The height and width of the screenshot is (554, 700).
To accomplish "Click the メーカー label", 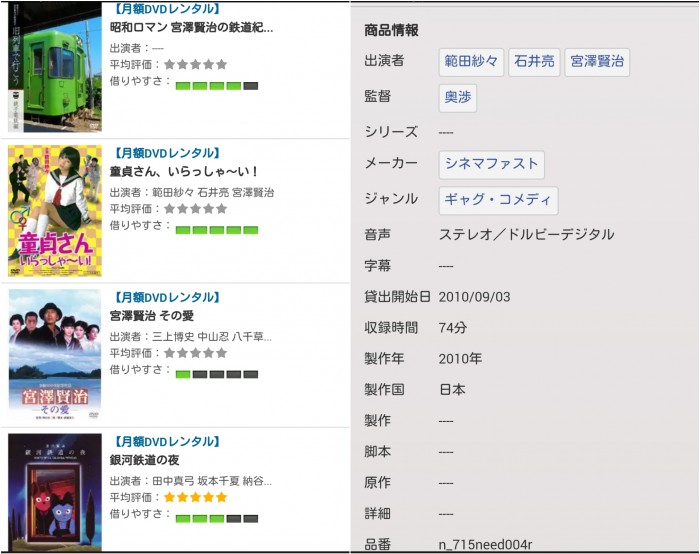I will pyautogui.click(x=391, y=163).
